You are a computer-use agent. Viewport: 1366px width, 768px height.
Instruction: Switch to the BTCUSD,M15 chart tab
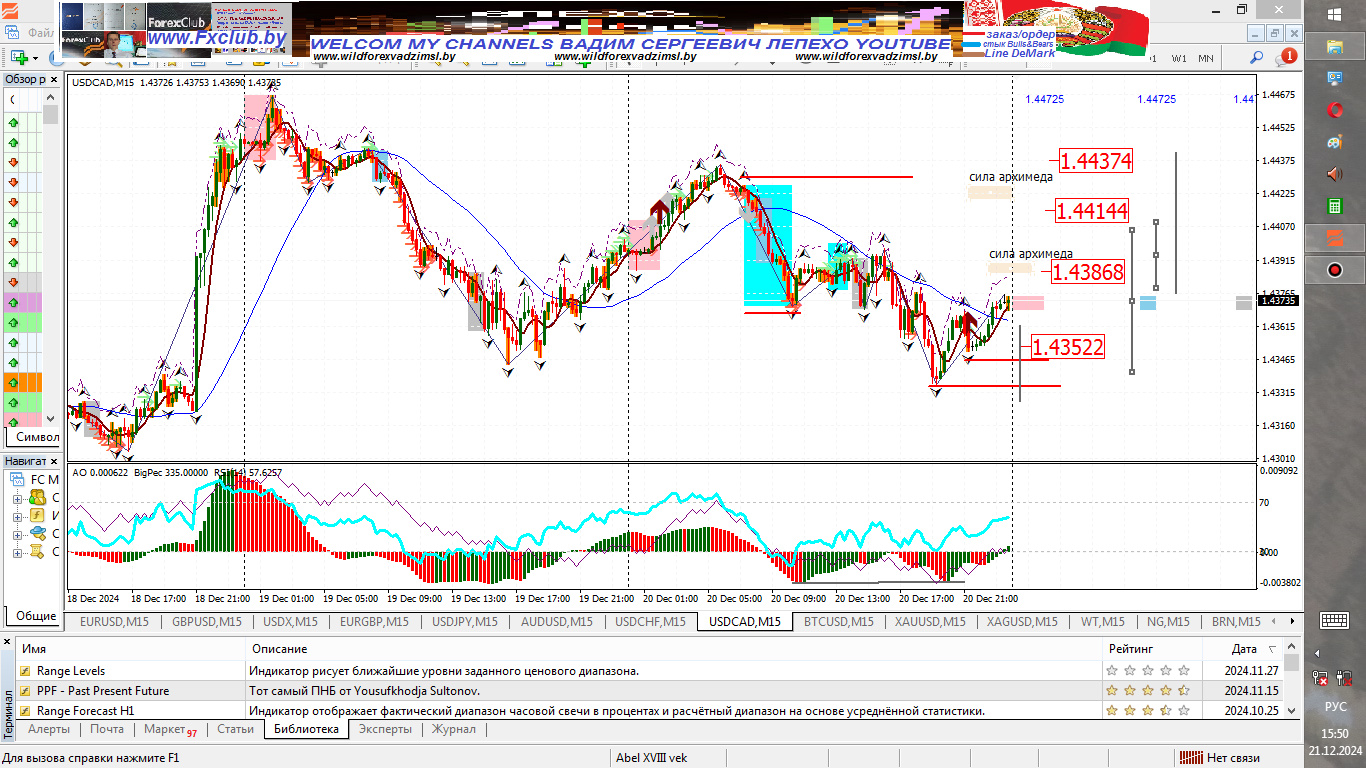(839, 621)
